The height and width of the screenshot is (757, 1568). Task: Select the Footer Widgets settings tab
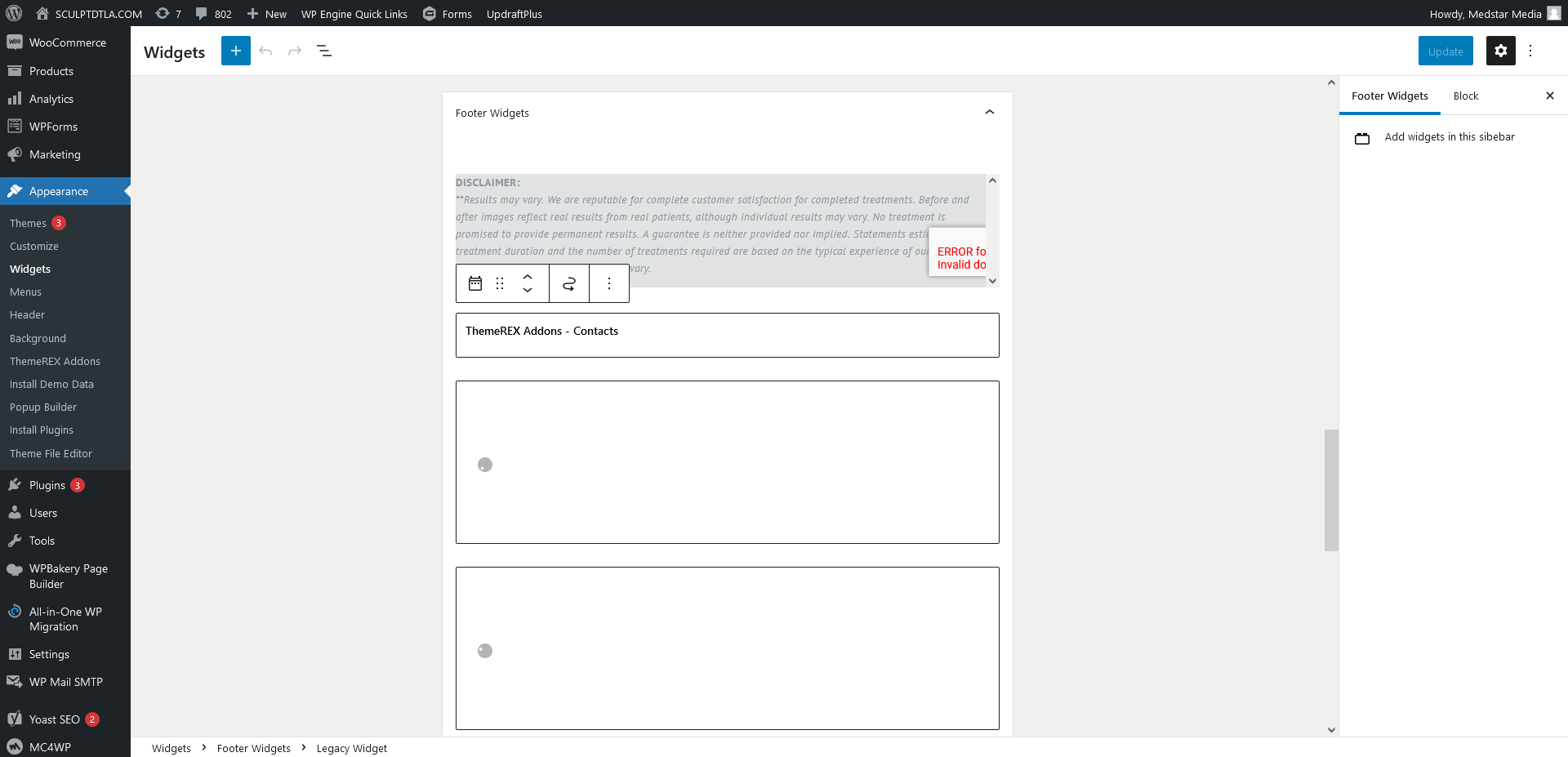point(1390,96)
